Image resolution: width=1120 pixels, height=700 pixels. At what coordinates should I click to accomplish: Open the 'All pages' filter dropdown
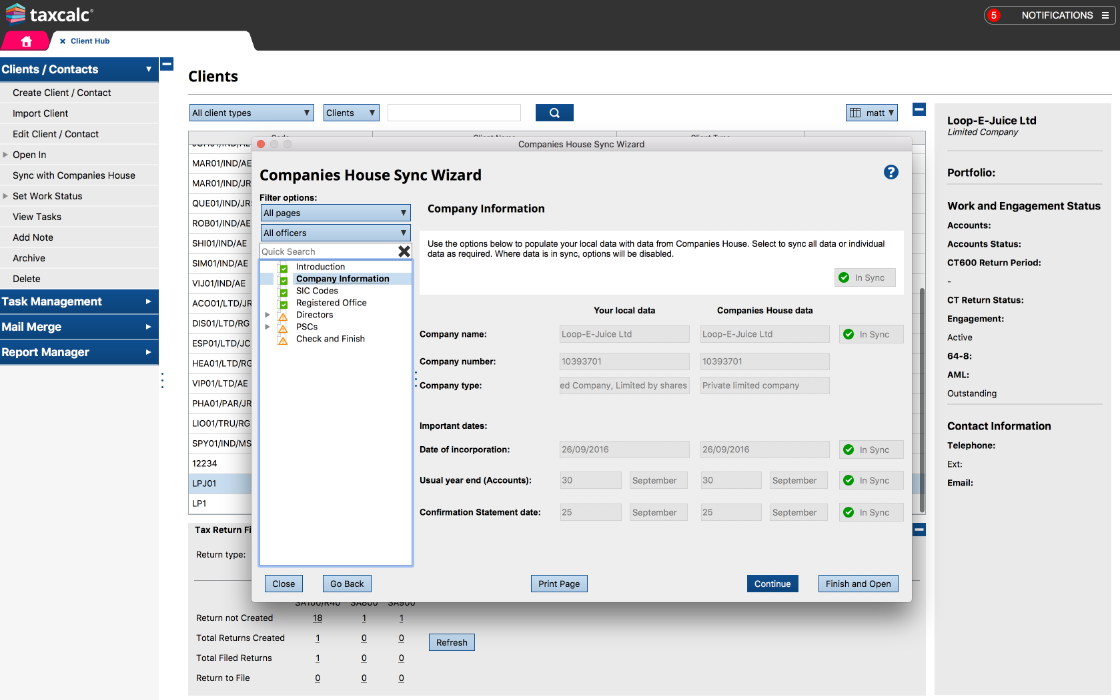pos(335,213)
